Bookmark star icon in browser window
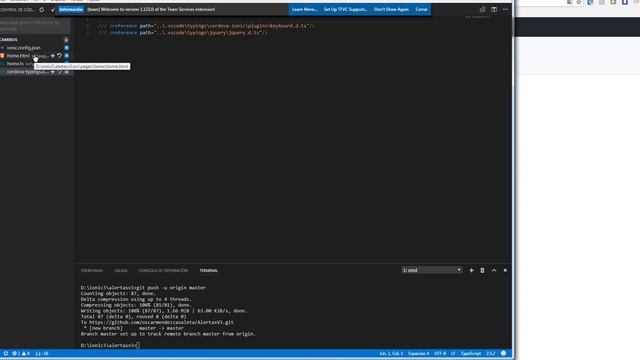This screenshot has width=640, height=360. (x=579, y=2)
